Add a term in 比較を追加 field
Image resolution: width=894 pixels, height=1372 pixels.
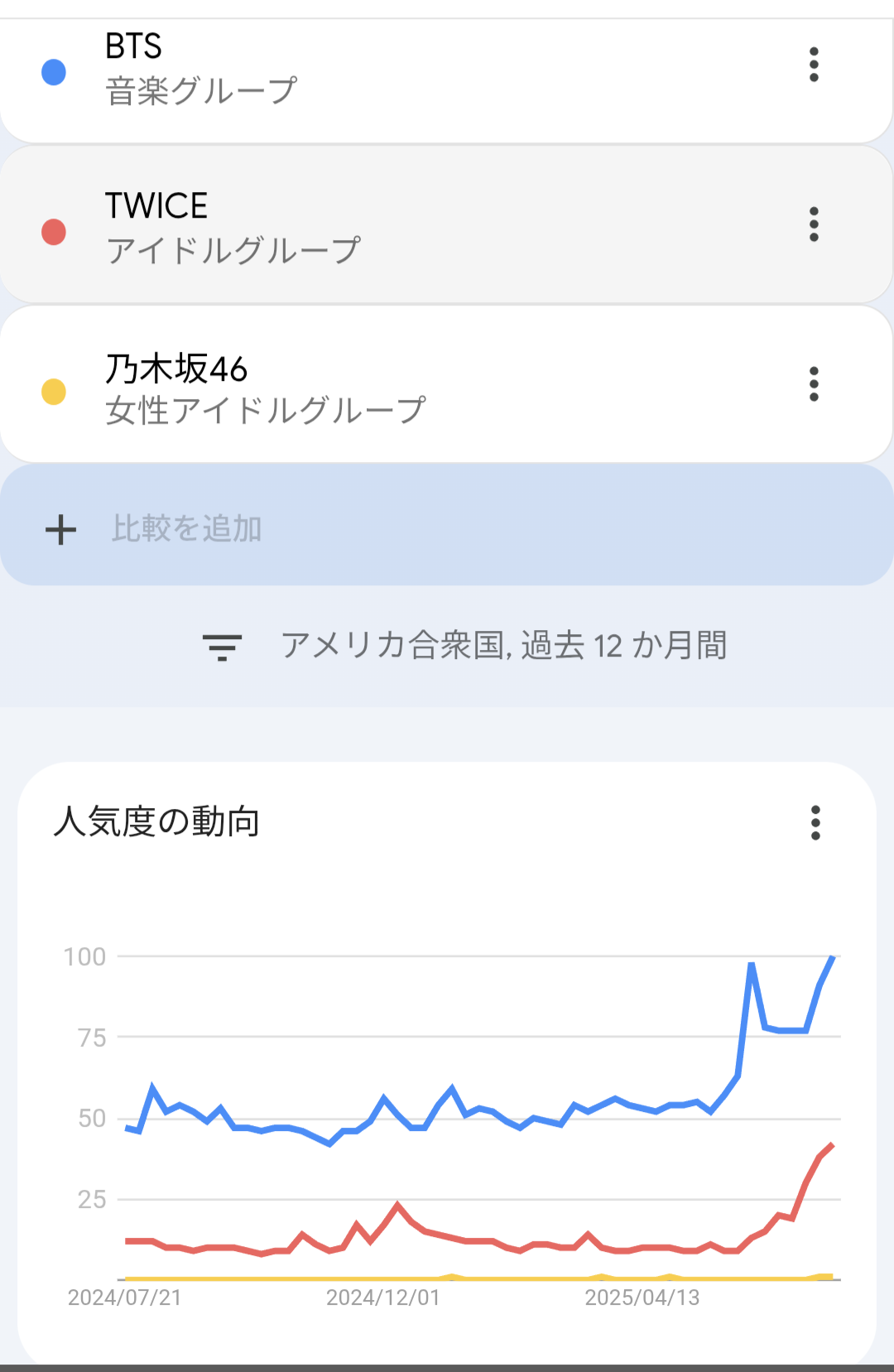point(447,525)
